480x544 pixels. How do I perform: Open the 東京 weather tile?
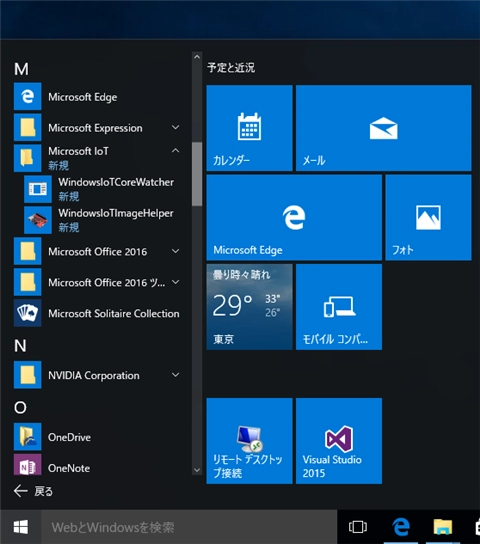tap(249, 307)
